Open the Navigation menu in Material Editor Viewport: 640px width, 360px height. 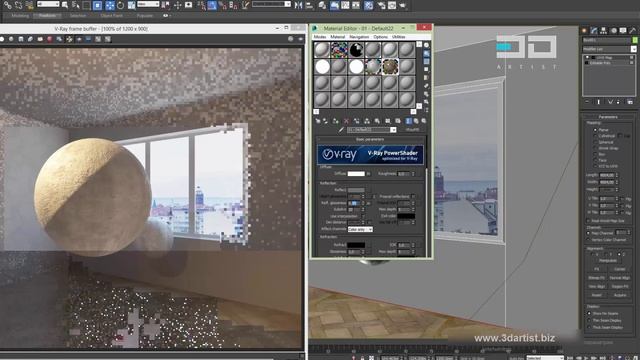[x=359, y=37]
